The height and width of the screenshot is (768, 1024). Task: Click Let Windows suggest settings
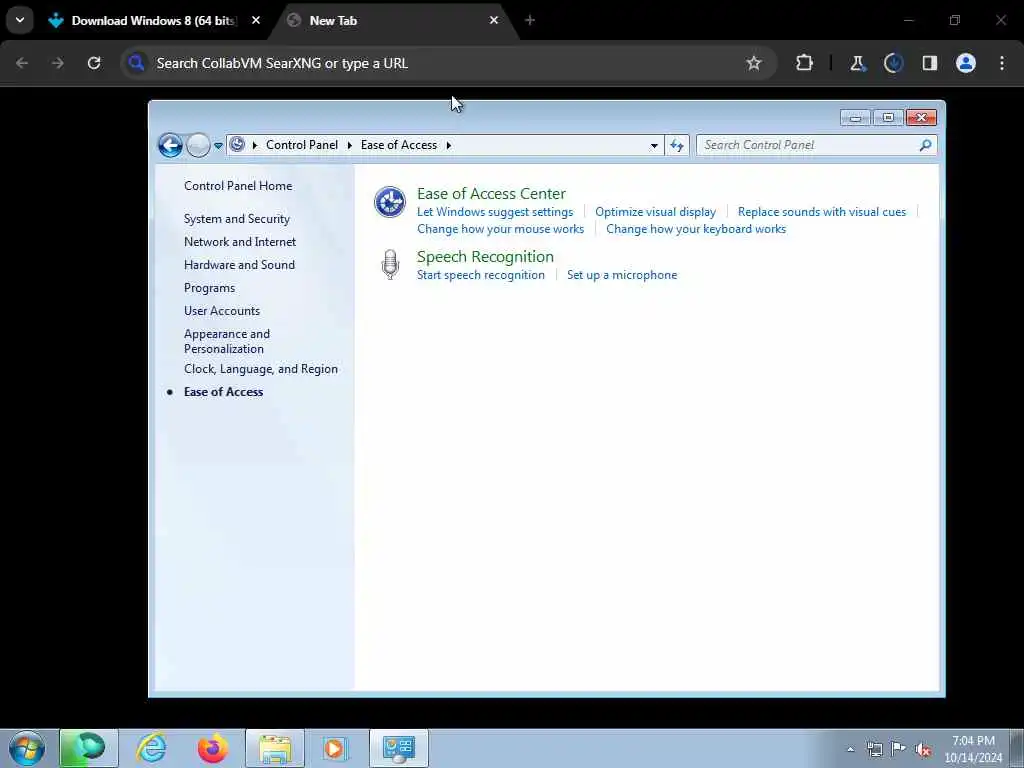pyautogui.click(x=495, y=212)
